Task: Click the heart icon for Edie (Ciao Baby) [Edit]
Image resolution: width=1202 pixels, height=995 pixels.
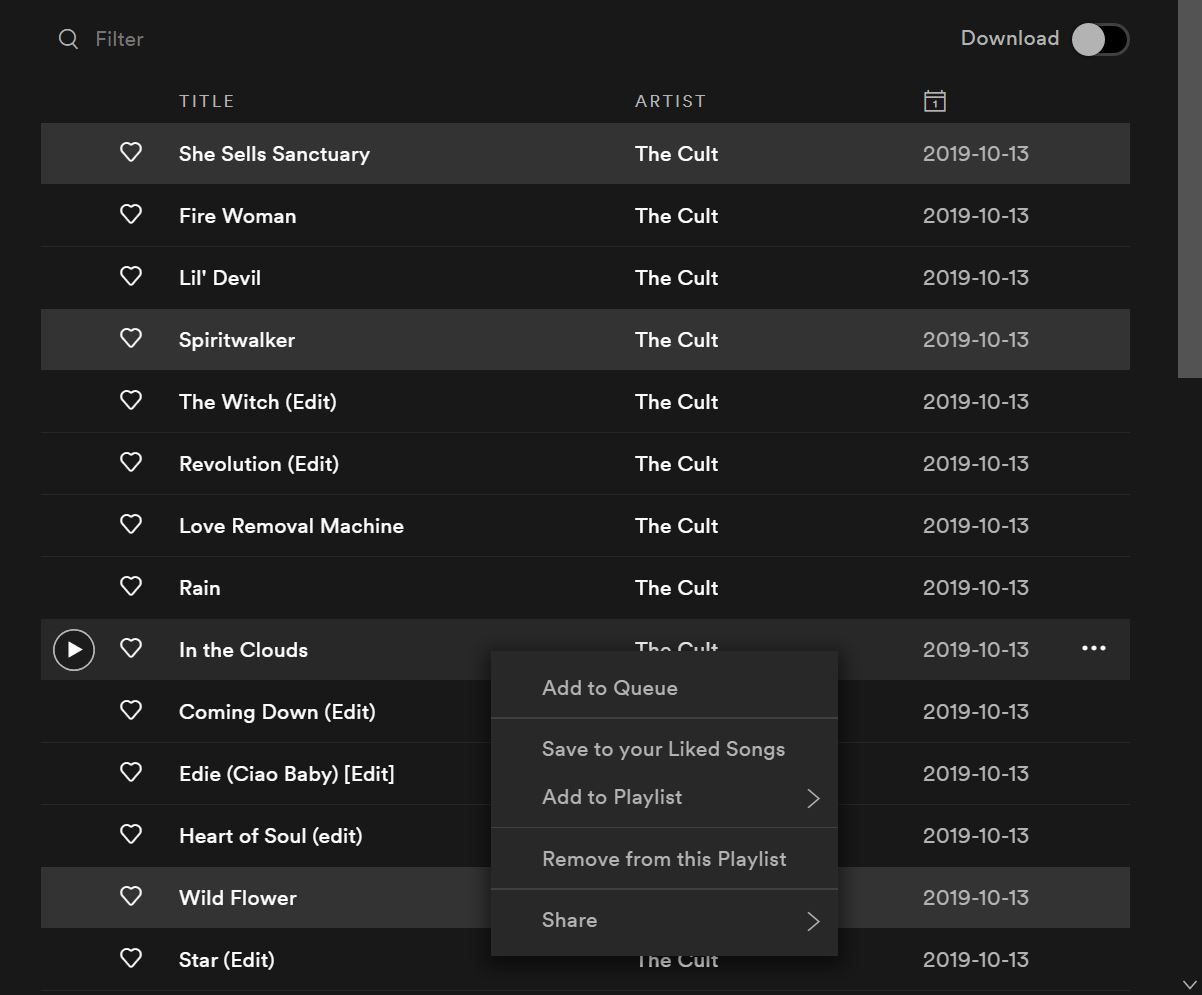Action: click(131, 772)
